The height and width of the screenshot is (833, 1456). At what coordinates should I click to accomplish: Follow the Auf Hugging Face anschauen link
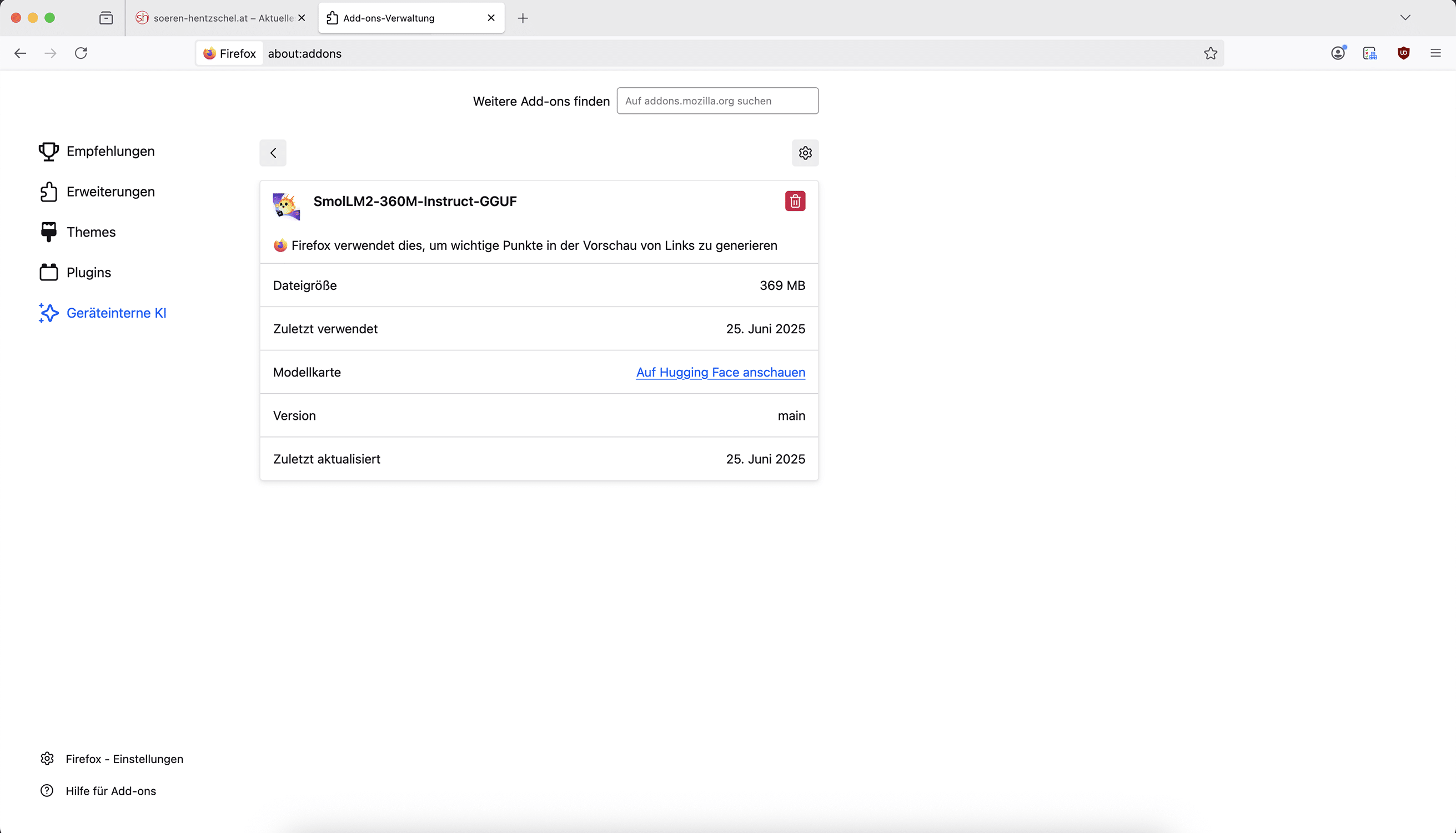click(720, 373)
